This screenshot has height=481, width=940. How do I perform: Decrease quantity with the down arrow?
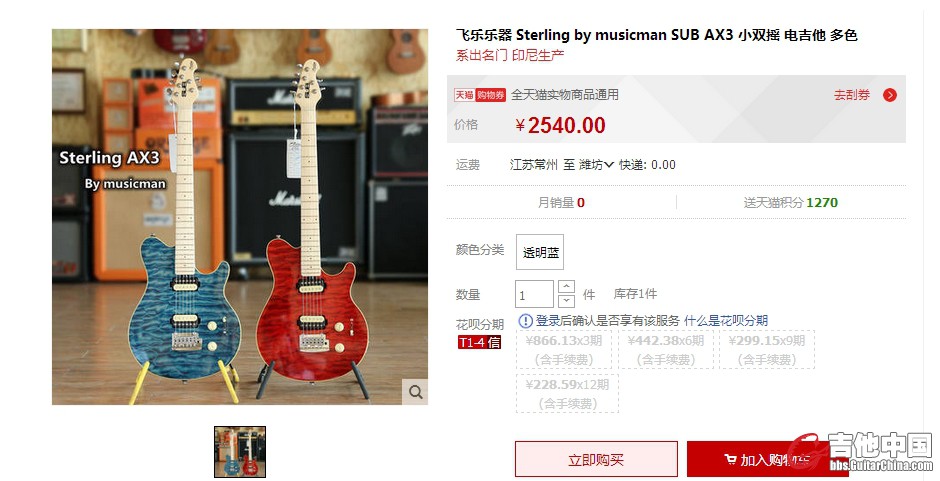click(566, 301)
